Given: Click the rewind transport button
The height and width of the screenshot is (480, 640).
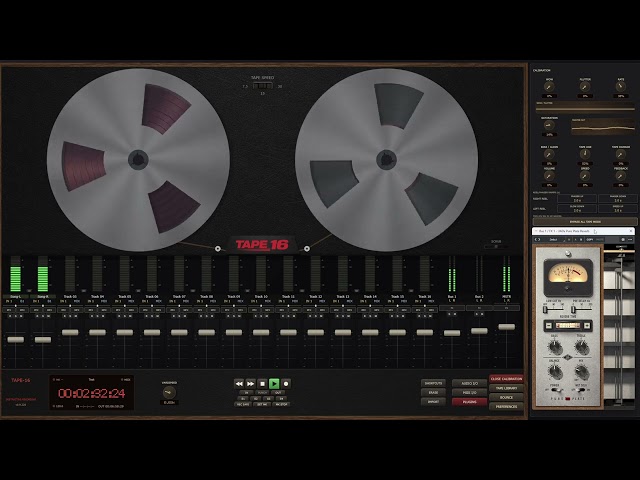Looking at the screenshot, I should point(239,384).
